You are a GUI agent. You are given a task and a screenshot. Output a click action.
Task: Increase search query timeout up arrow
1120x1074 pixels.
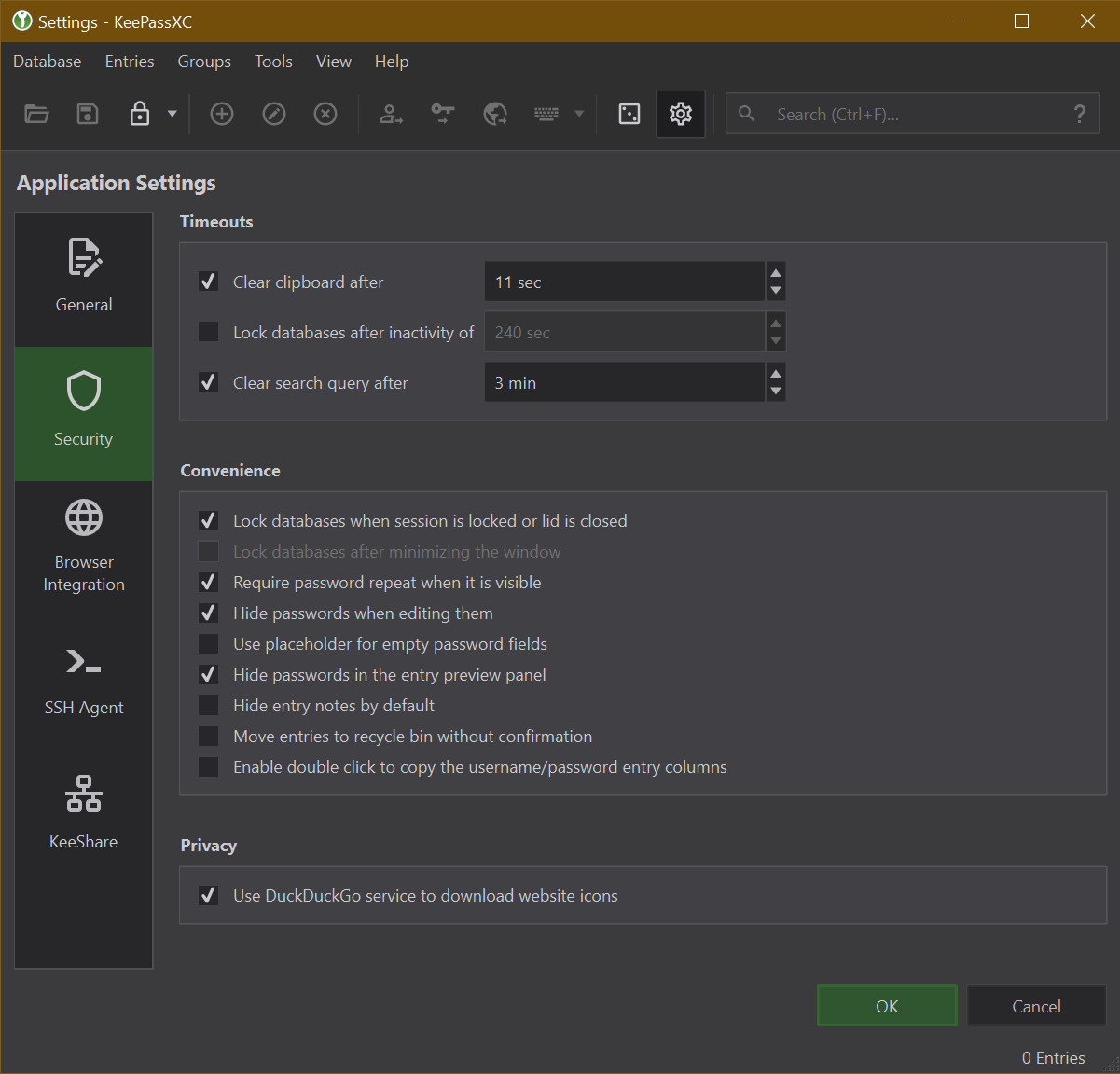(776, 373)
